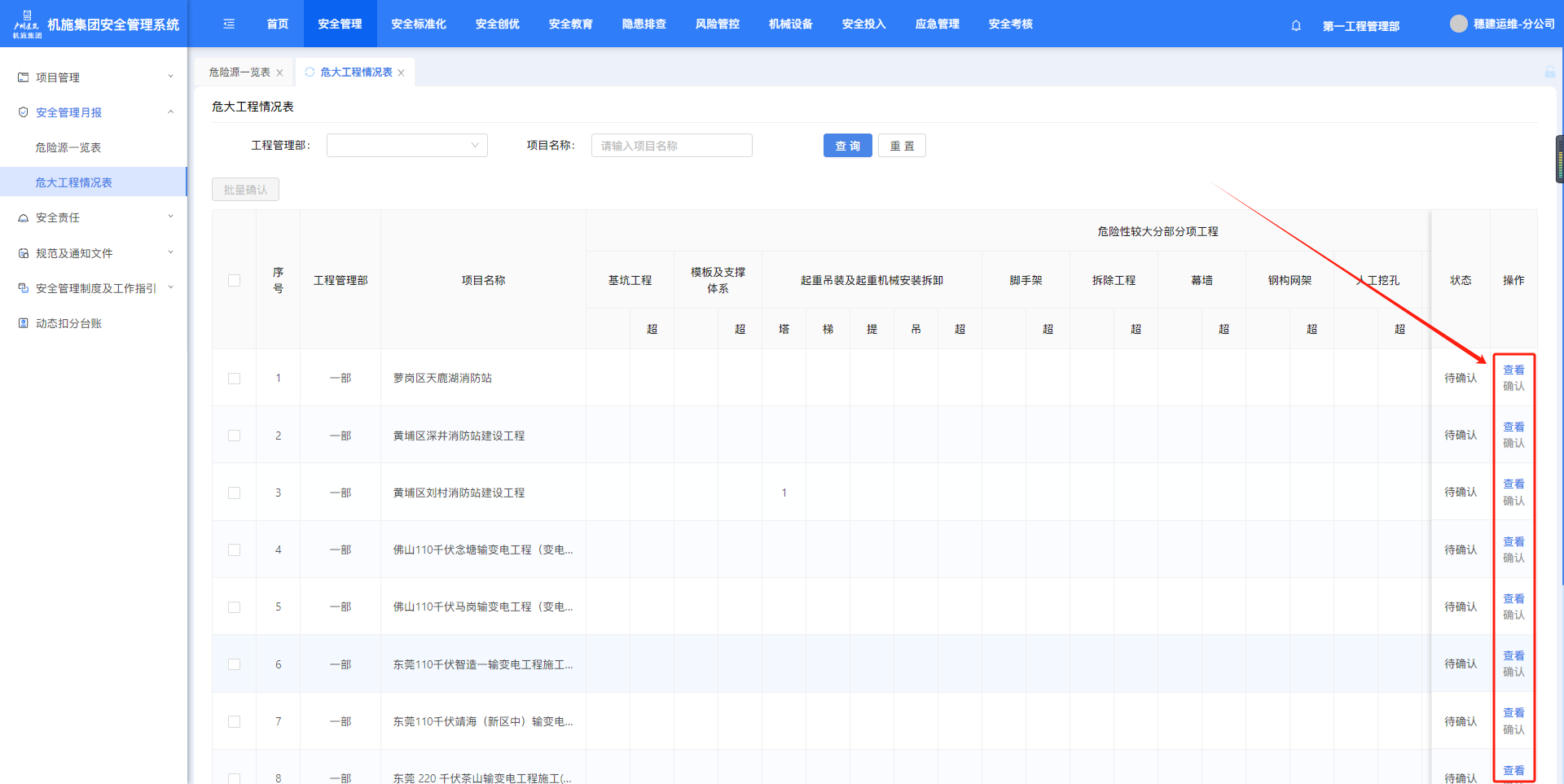Image resolution: width=1564 pixels, height=784 pixels.
Task: Close the 危险源一览表 tab
Action: pyautogui.click(x=279, y=72)
